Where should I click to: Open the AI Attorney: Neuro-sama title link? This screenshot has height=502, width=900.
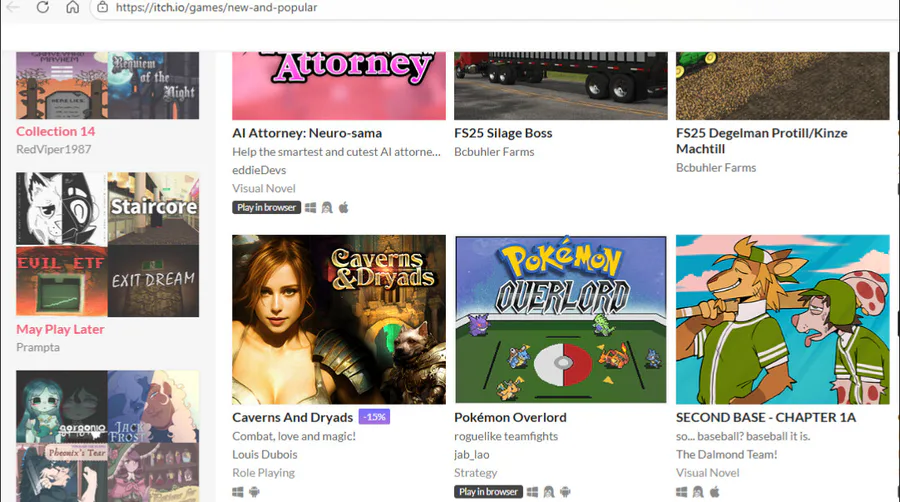307,133
